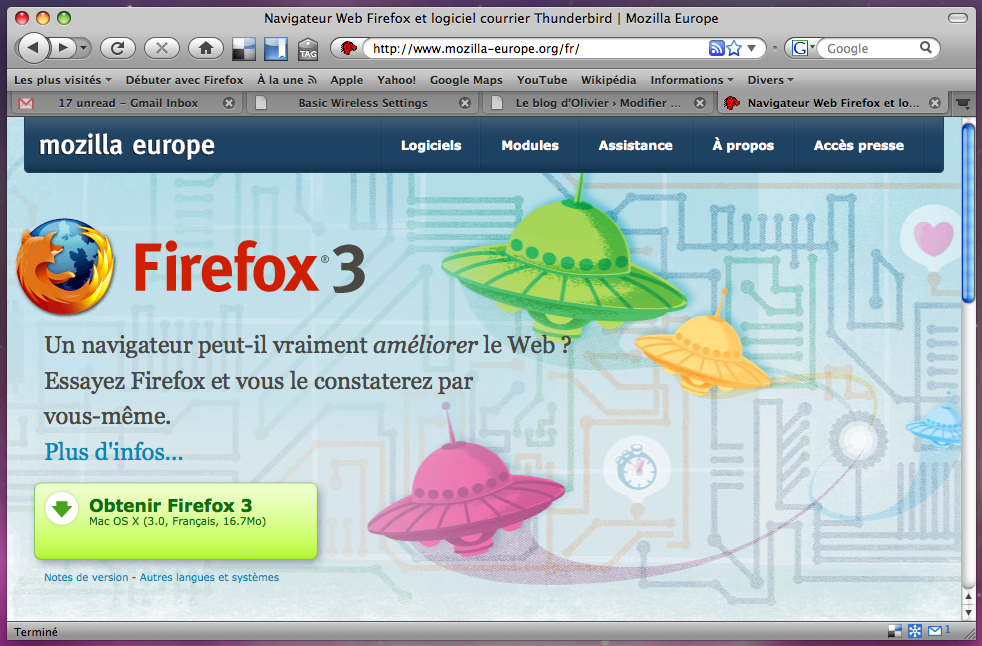Click scrollbar down arrow

(968, 612)
